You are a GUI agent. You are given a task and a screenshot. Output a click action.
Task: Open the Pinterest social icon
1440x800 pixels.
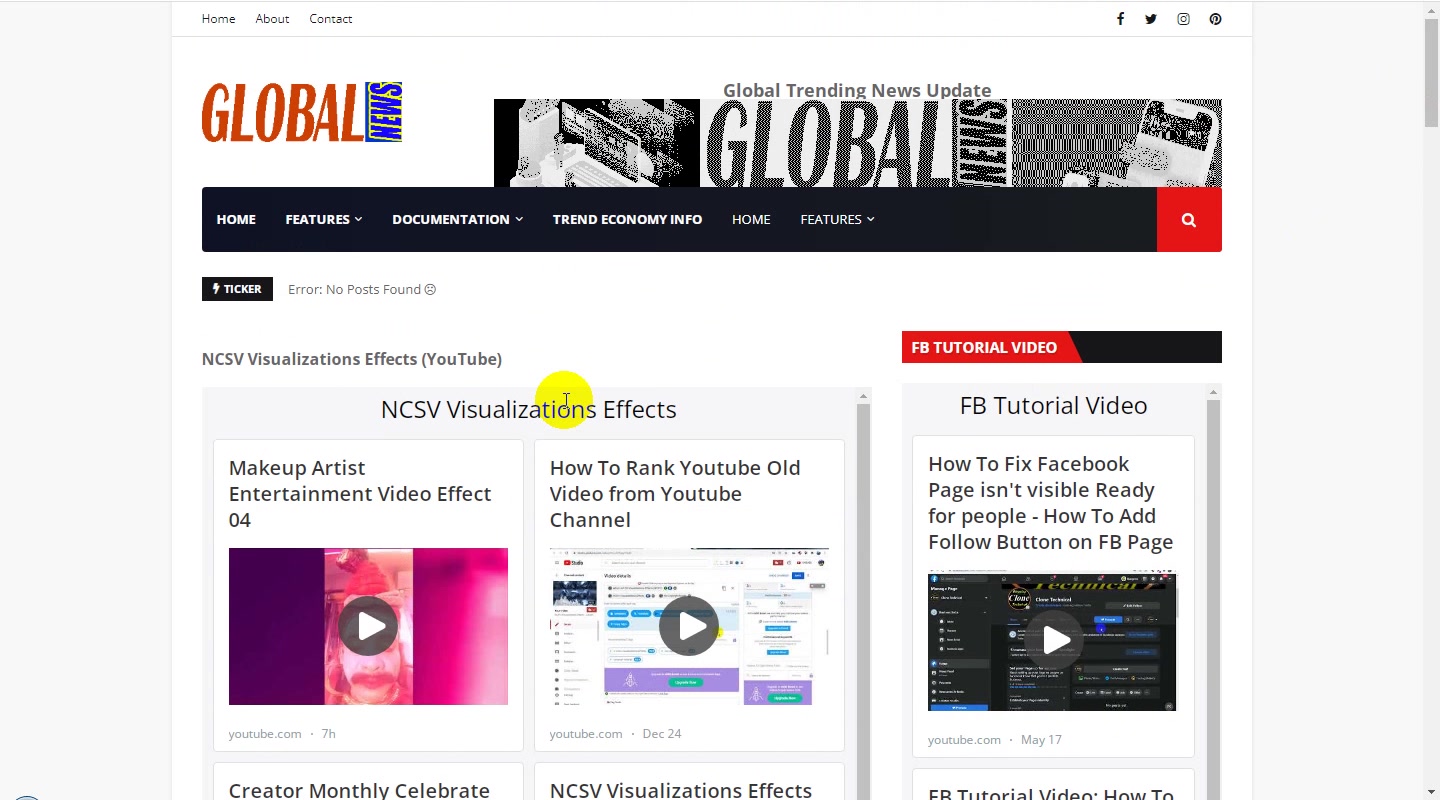click(1215, 19)
